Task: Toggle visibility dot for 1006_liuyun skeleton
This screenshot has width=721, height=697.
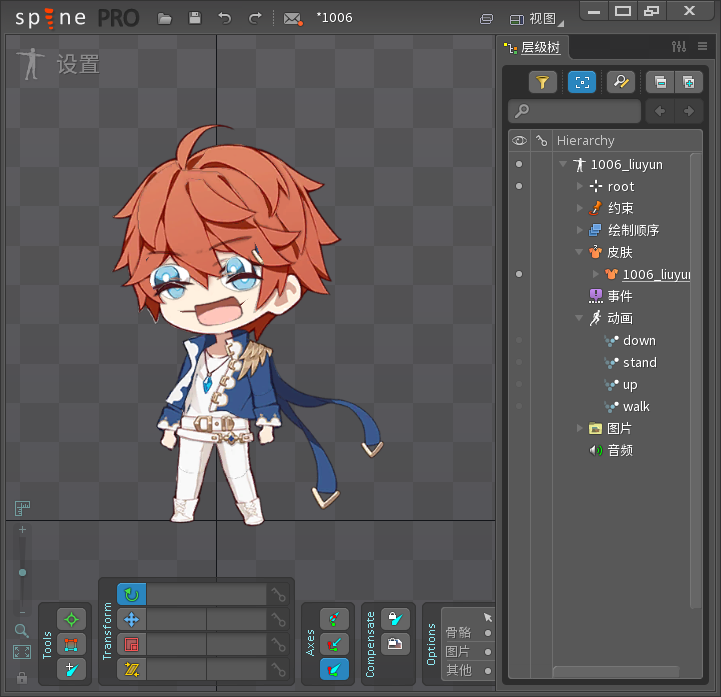Action: [519, 164]
